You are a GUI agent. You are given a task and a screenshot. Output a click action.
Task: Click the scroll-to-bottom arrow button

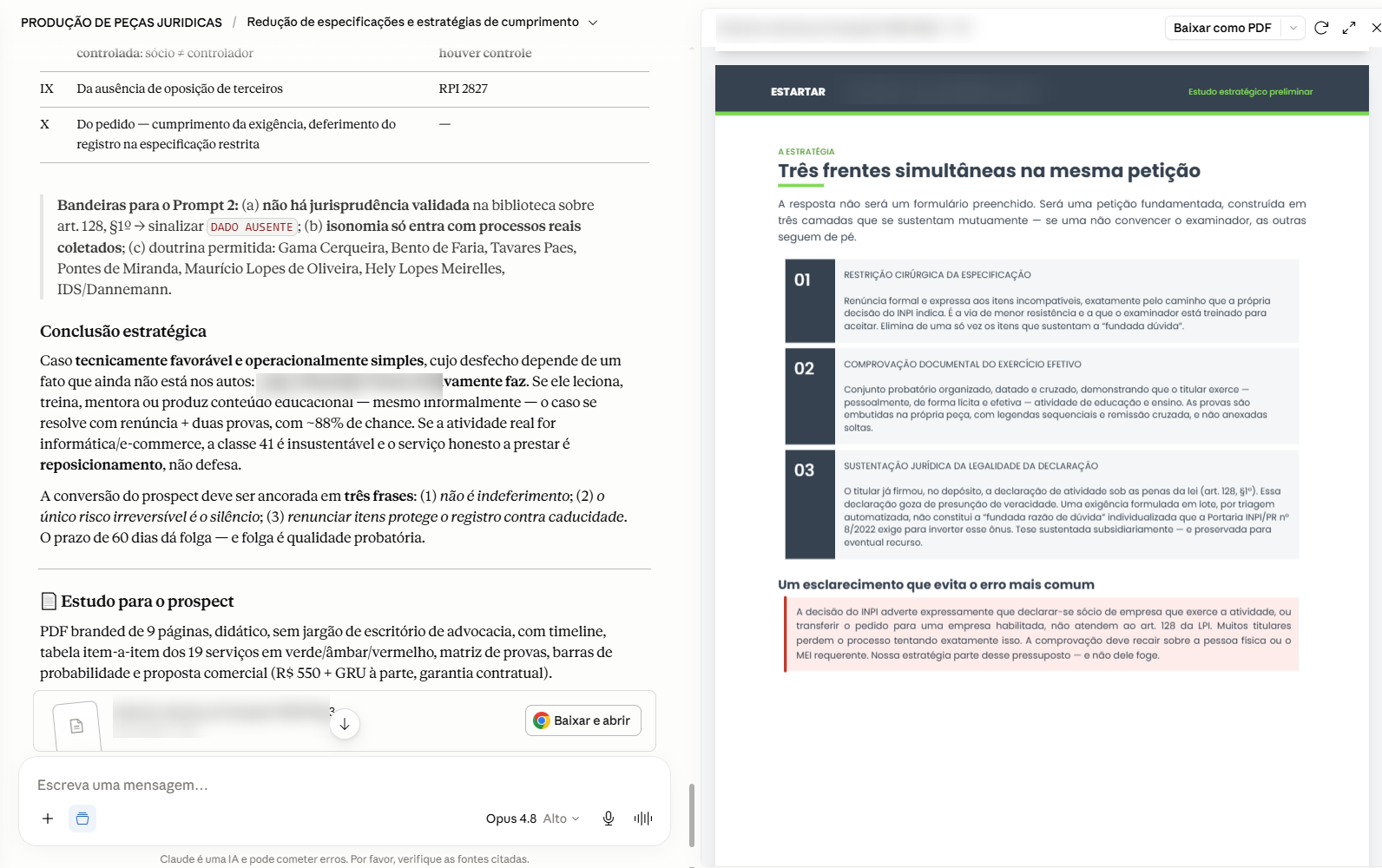[x=345, y=724]
